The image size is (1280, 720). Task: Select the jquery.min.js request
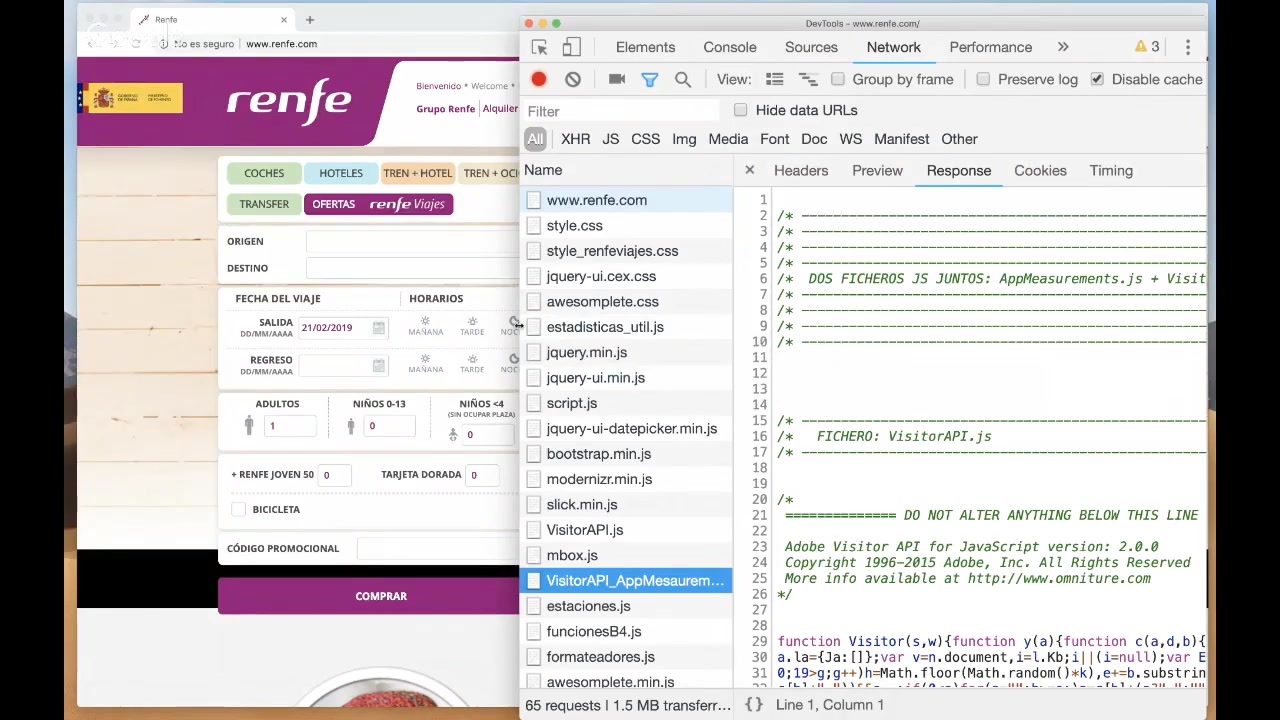pos(626,352)
